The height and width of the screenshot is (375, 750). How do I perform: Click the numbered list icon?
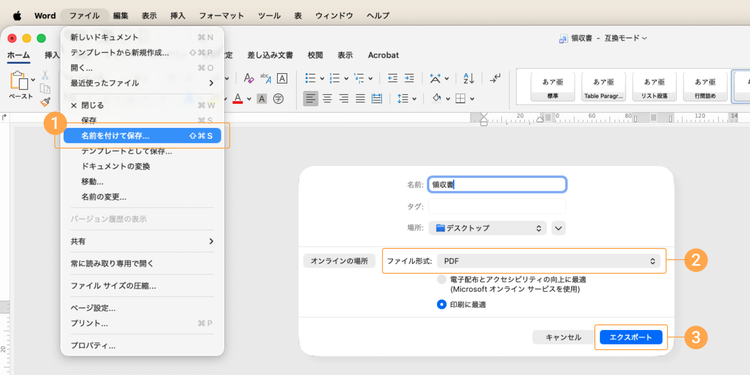(x=335, y=78)
